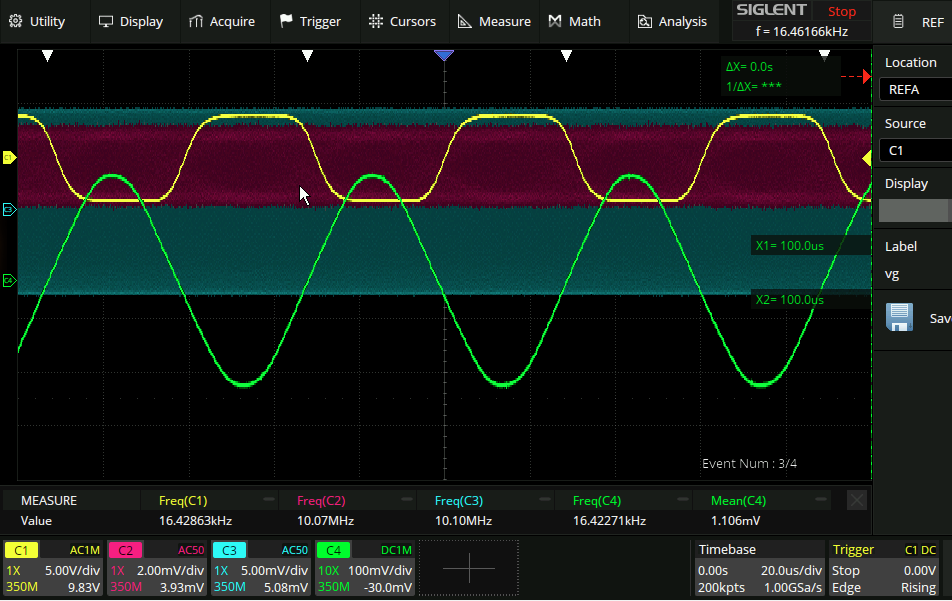Toggle the REF Display switch
The width and height of the screenshot is (952, 601).
tap(914, 210)
